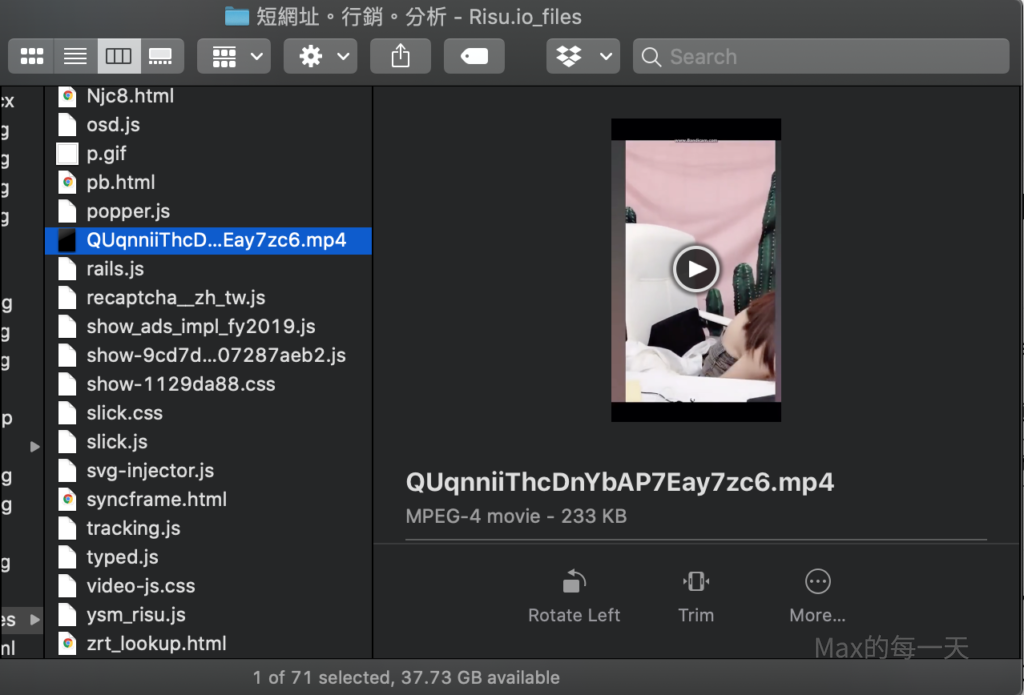The image size is (1024, 695).
Task: Click the Edit Tags button
Action: pos(474,56)
